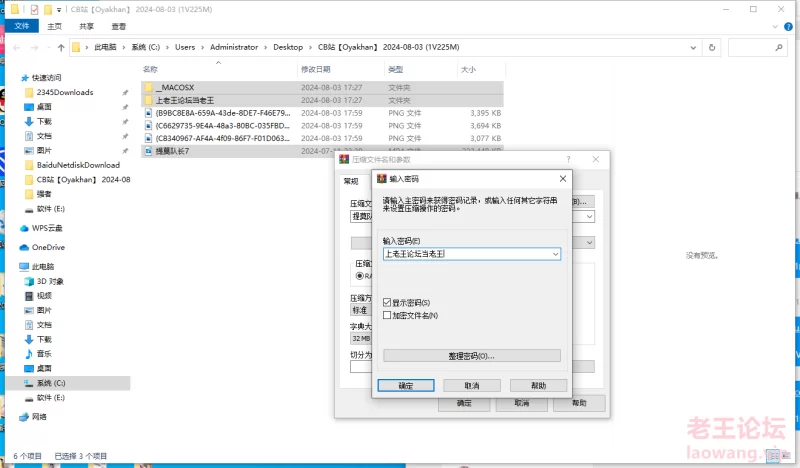The image size is (800, 468).
Task: Select the 常规 tab in archive dialog
Action: 351,181
